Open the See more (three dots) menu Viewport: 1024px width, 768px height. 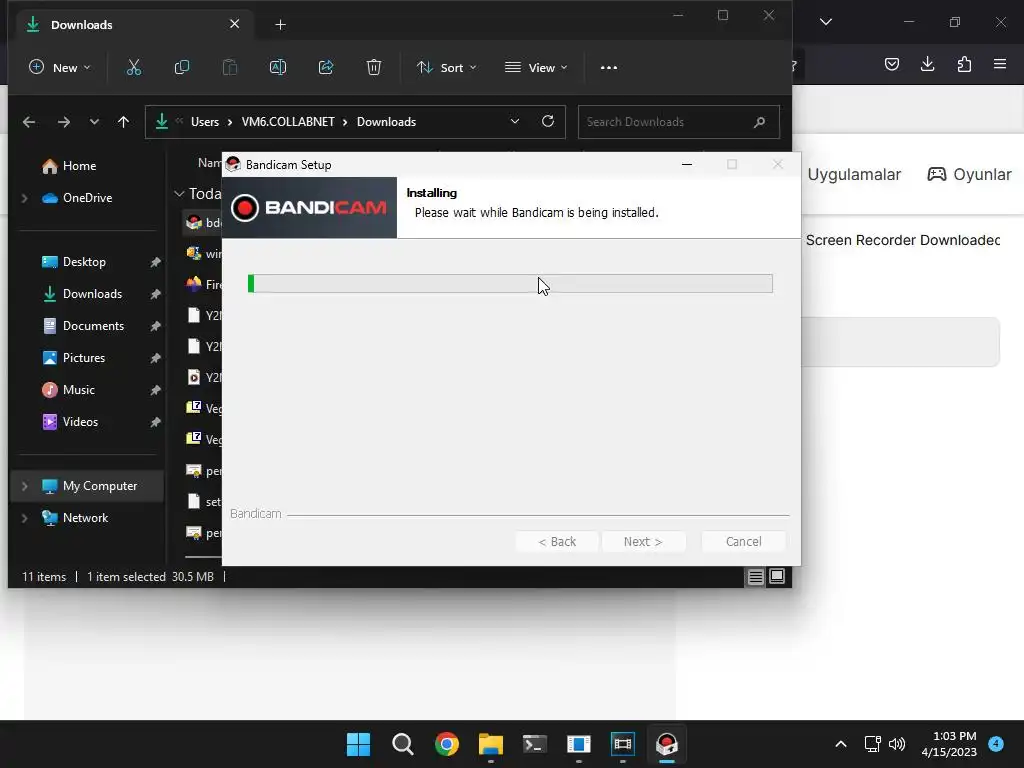tap(609, 67)
